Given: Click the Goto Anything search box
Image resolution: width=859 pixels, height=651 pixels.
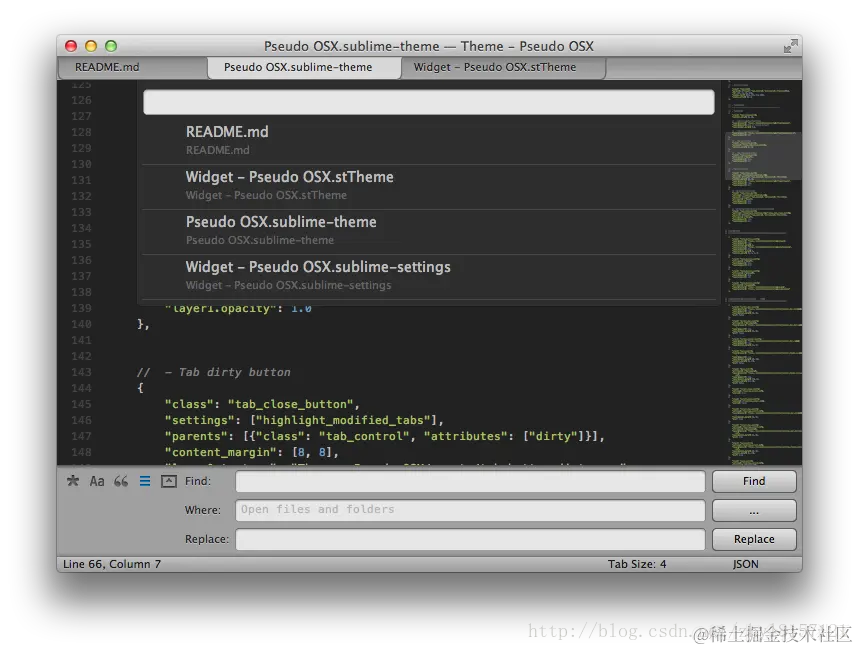Looking at the screenshot, I should [x=428, y=102].
